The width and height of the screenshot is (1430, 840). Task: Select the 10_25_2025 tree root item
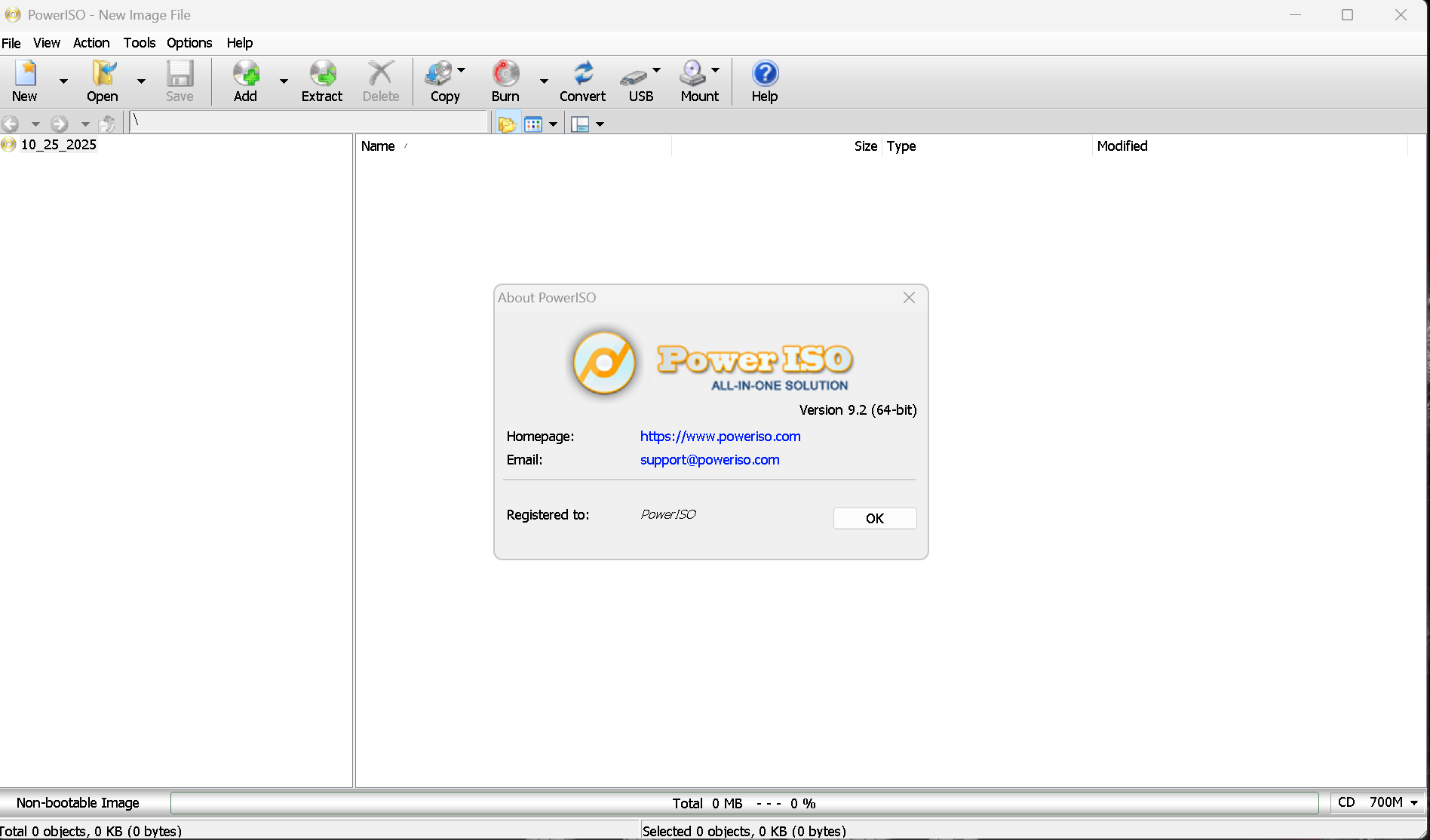click(x=58, y=145)
